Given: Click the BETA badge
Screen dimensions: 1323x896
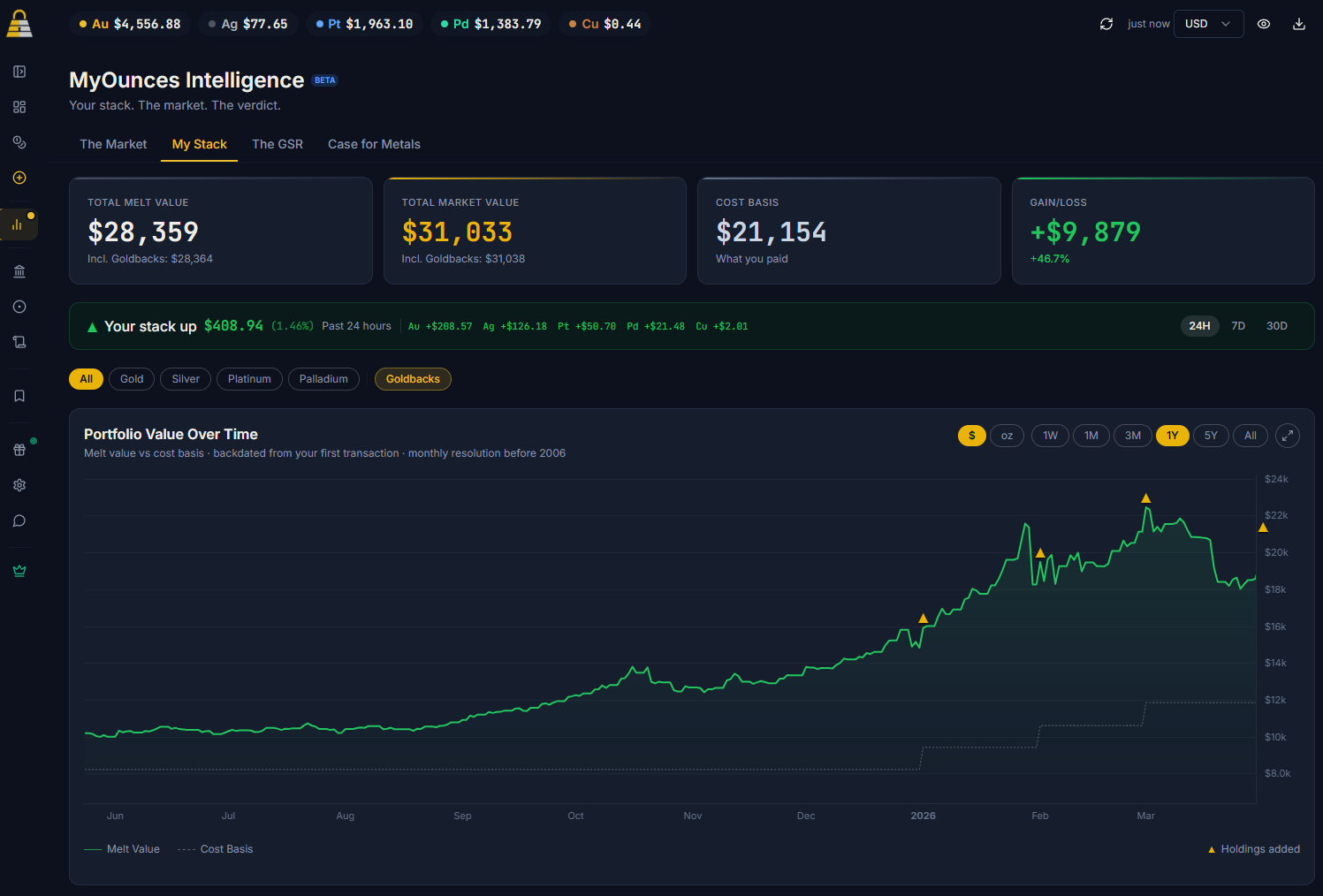Looking at the screenshot, I should coord(325,80).
